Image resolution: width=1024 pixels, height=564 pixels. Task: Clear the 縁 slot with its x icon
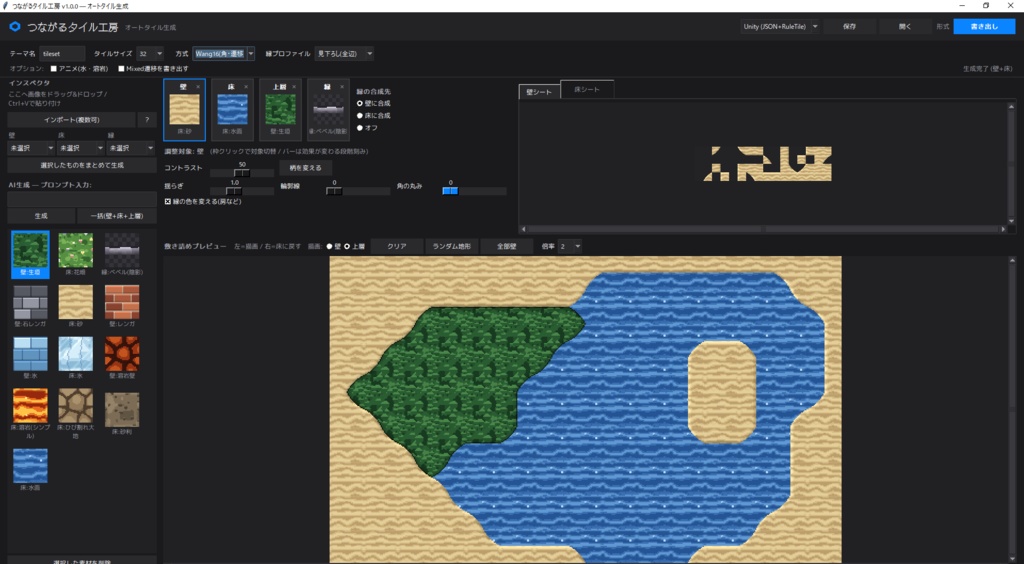click(x=342, y=87)
